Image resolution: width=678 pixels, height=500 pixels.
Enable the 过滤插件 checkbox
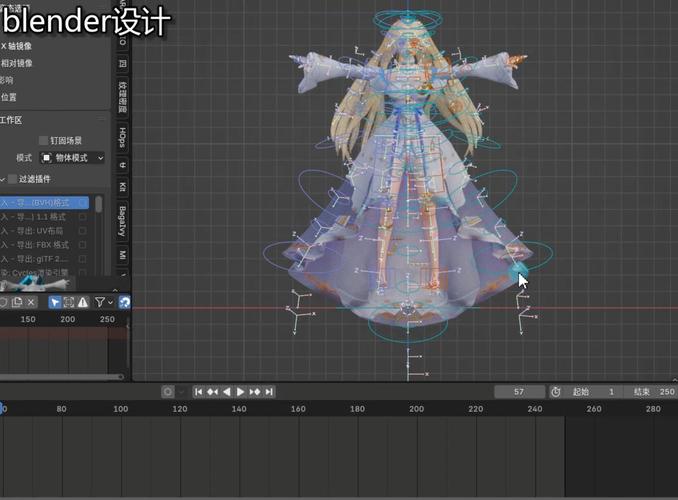click(13, 179)
